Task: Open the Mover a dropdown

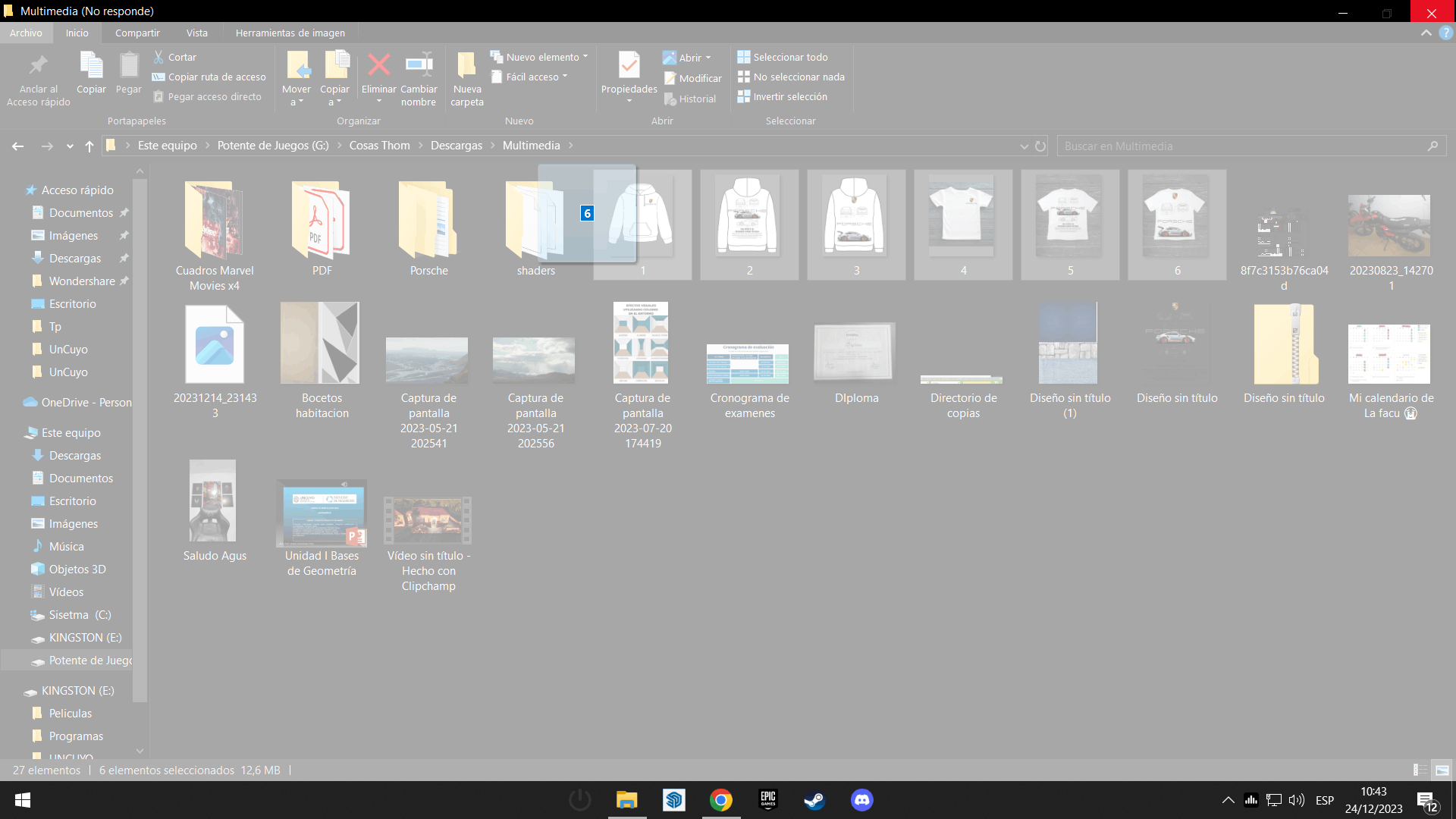Action: point(297,96)
